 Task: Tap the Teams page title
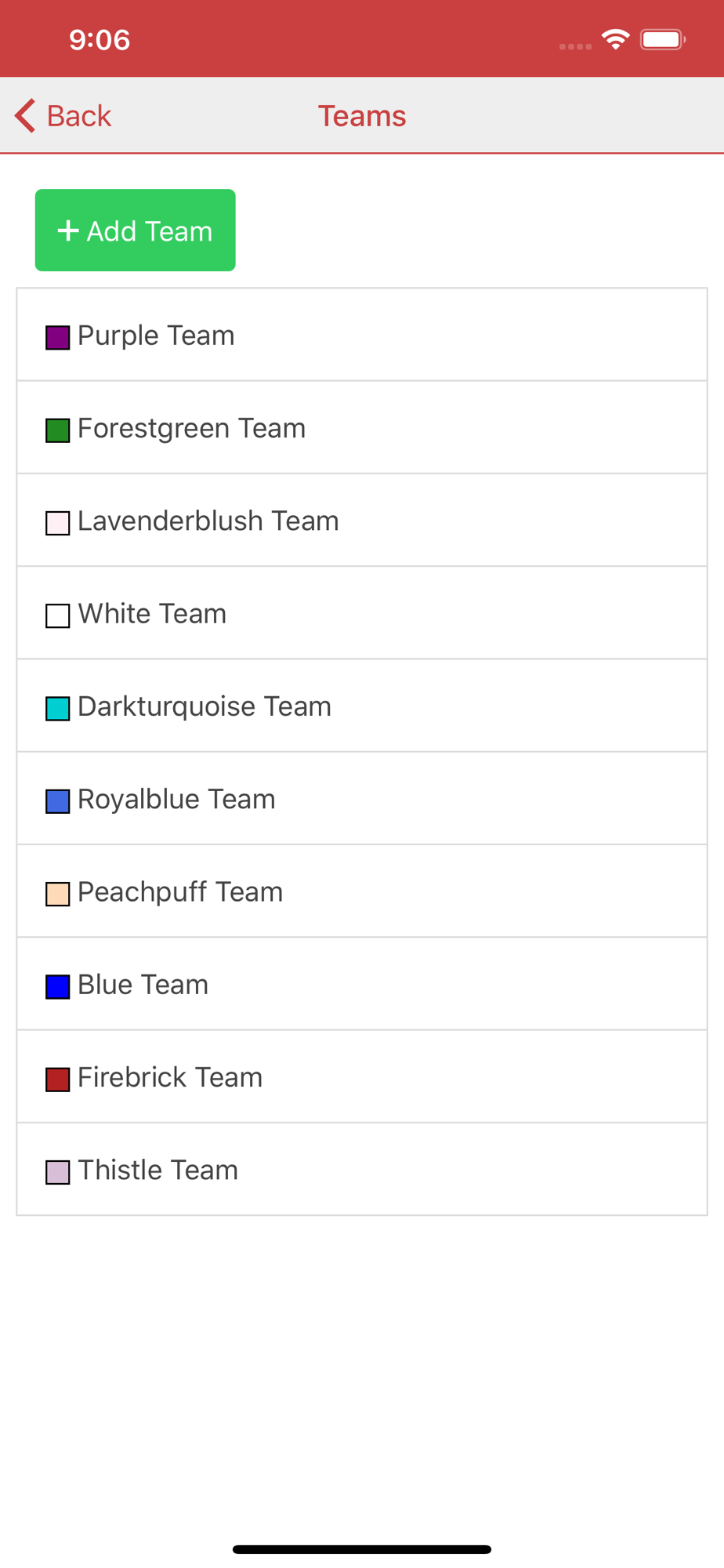click(362, 116)
